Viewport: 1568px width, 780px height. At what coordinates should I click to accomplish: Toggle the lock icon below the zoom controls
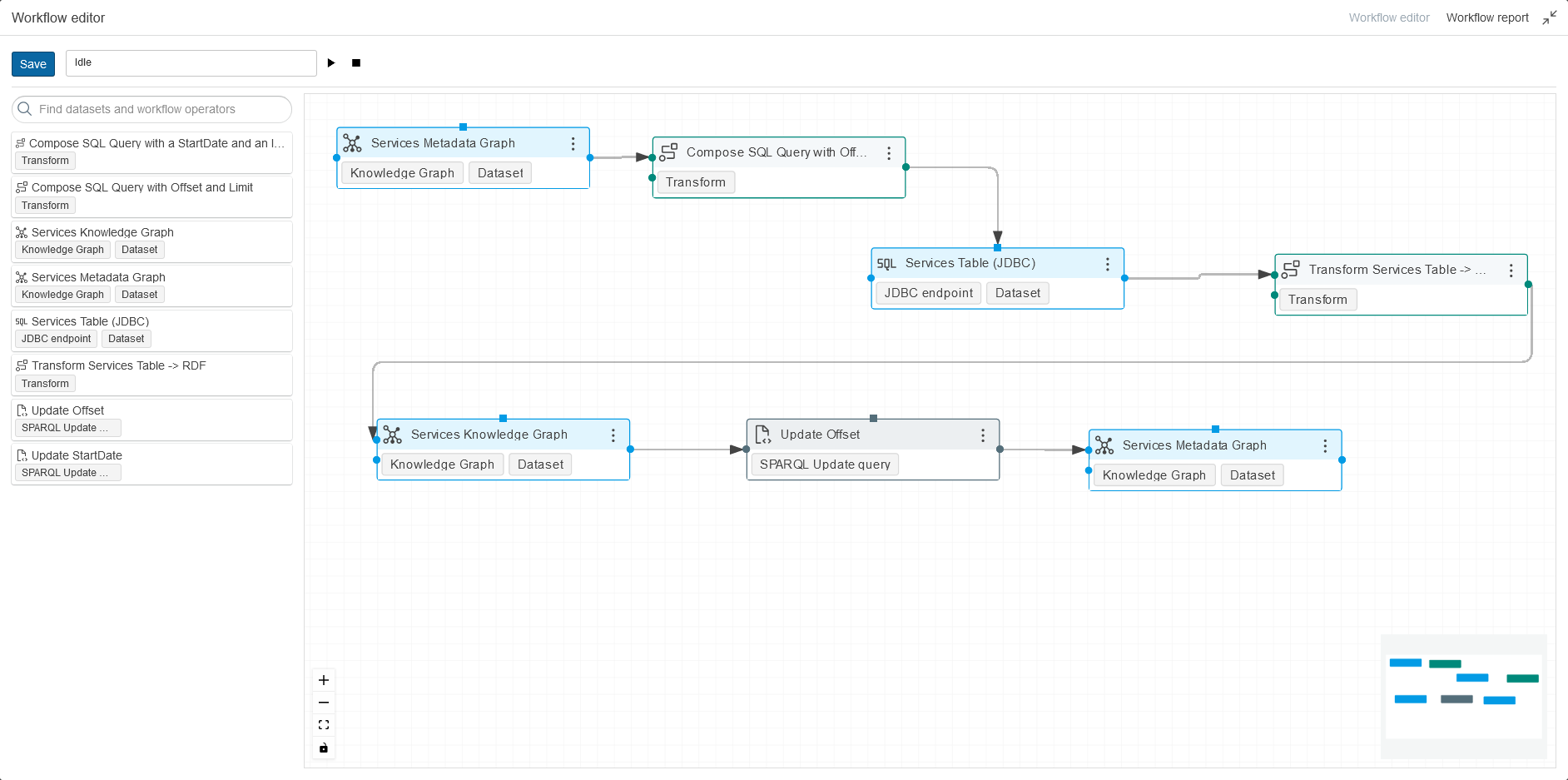click(324, 748)
